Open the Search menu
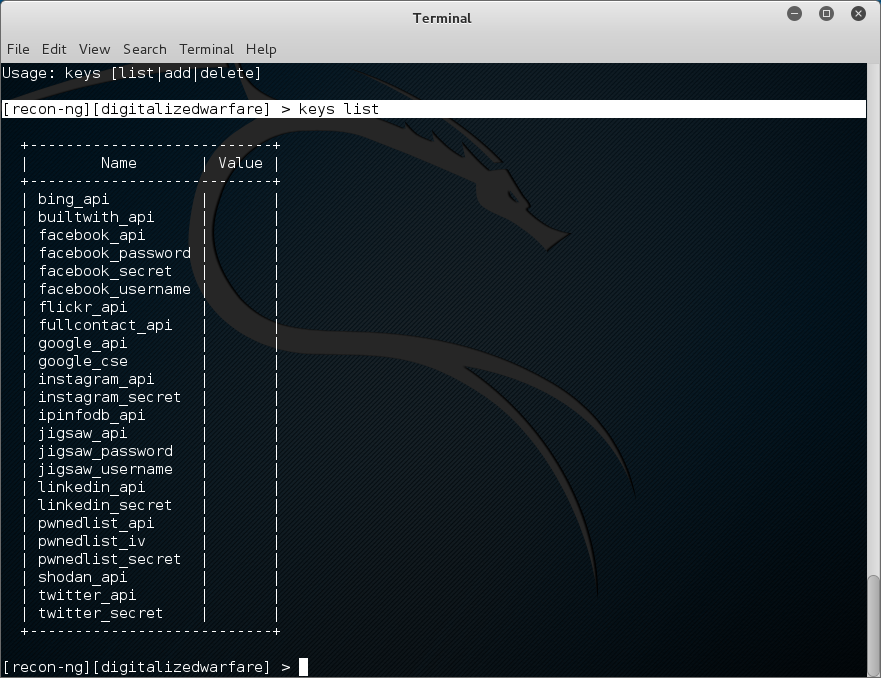Viewport: 881px width, 678px height. point(145,49)
